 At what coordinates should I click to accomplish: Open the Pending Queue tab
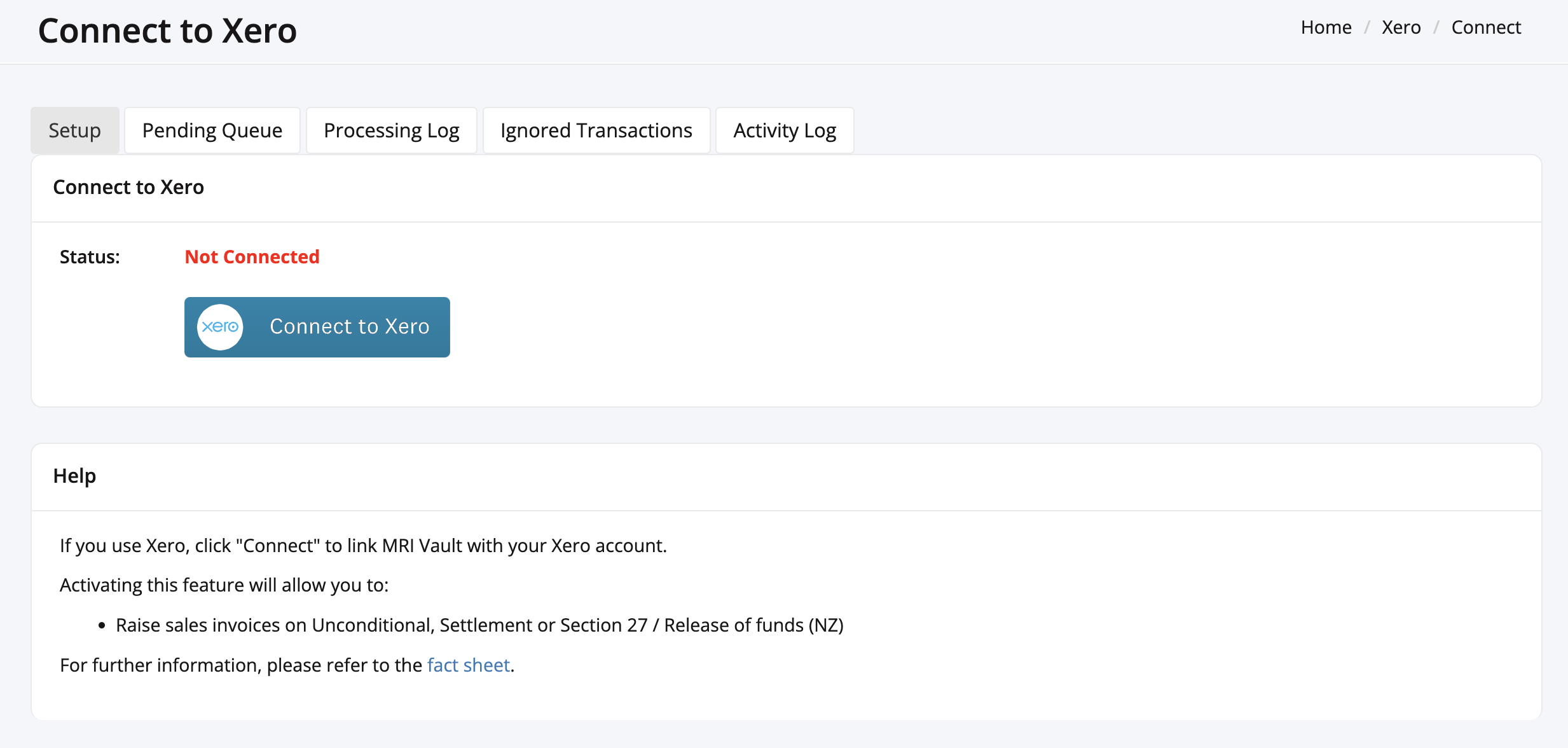click(x=212, y=130)
